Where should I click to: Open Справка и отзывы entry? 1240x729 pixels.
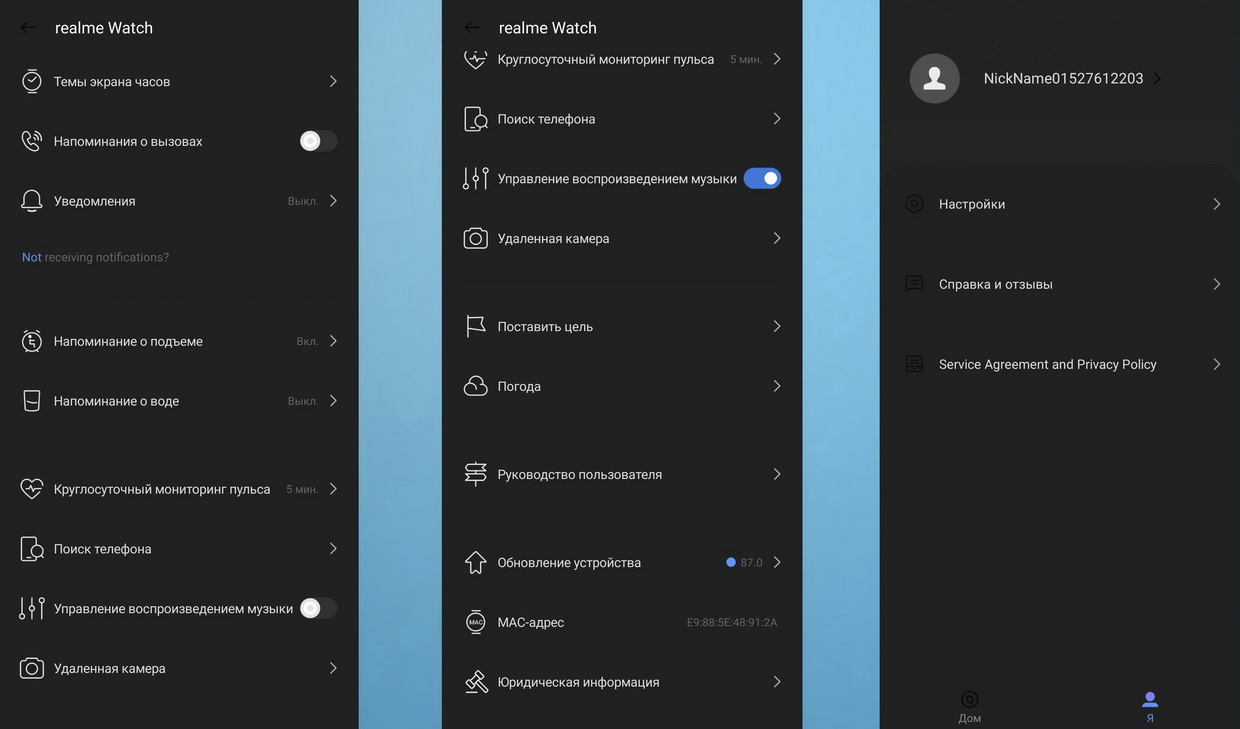click(1062, 284)
